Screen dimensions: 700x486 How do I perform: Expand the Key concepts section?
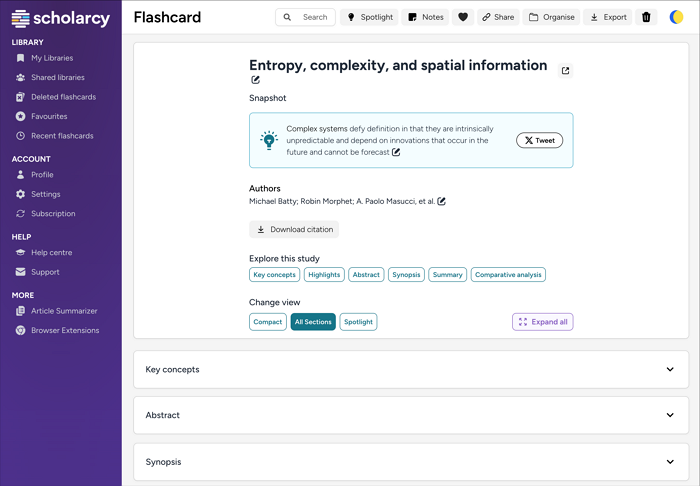(410, 369)
